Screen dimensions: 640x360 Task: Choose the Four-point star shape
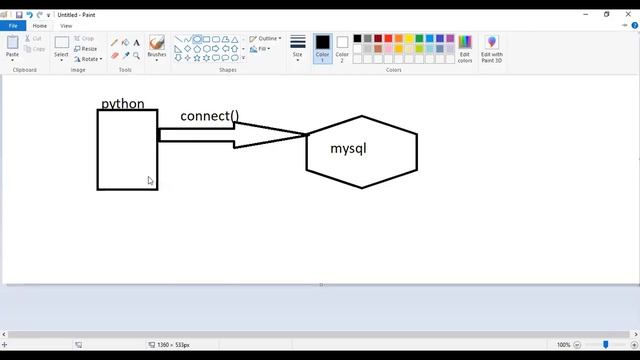188,58
